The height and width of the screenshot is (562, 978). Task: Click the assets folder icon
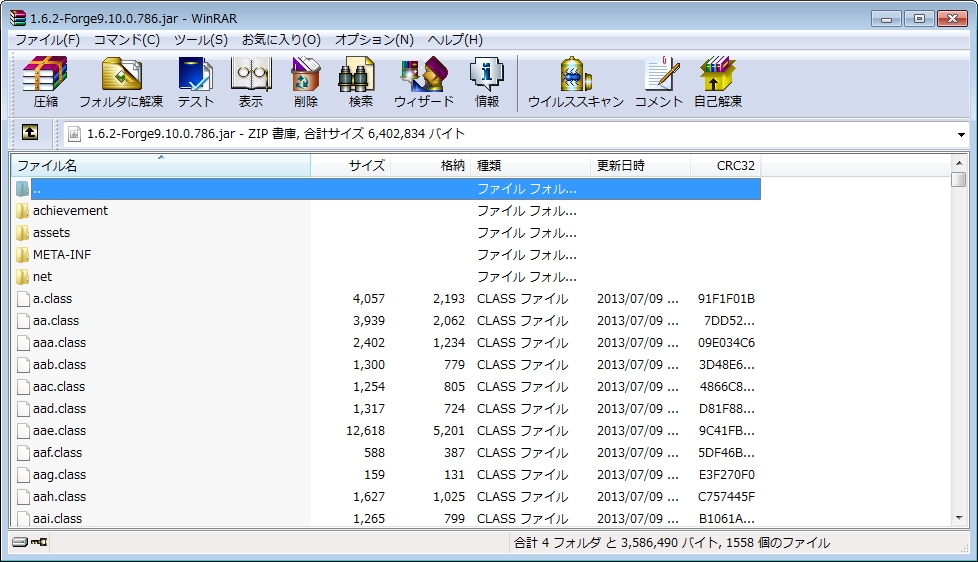pos(22,233)
